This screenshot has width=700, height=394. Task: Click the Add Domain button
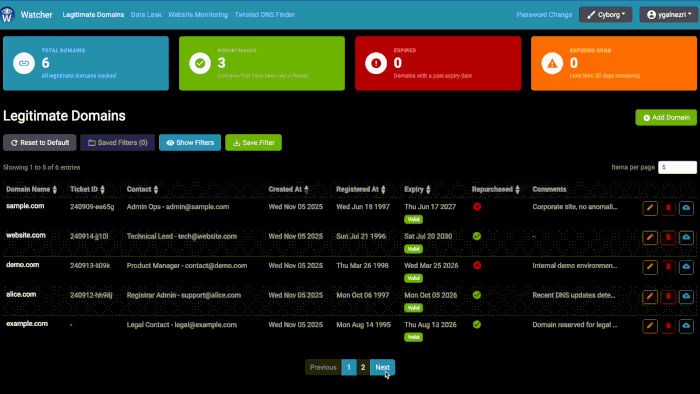[x=666, y=117]
